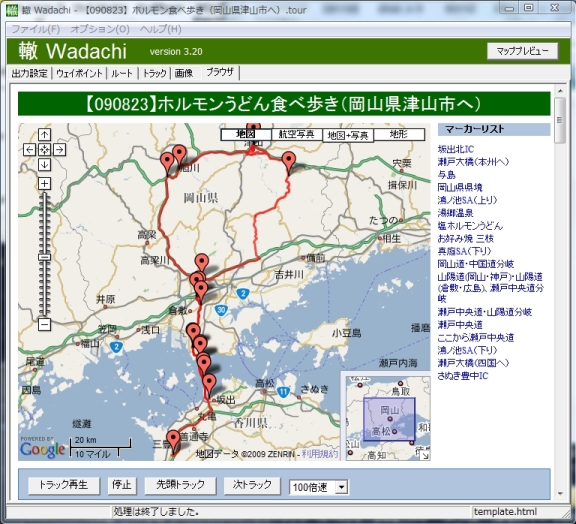
Task: Pan the map down with arrow
Action: point(44,165)
